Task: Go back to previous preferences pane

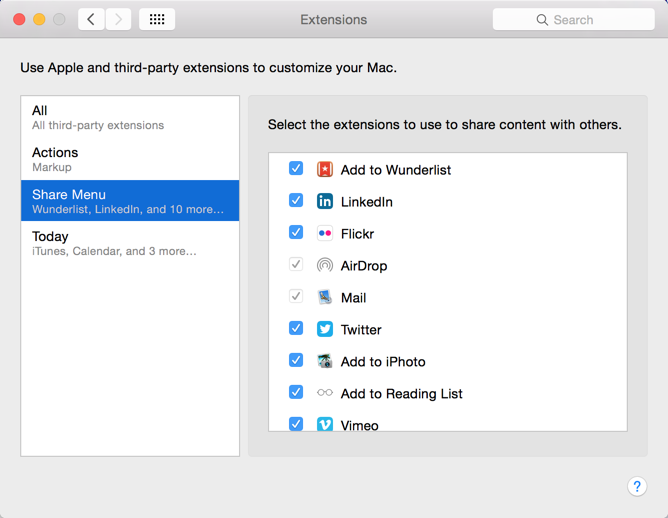Action: 91,19
